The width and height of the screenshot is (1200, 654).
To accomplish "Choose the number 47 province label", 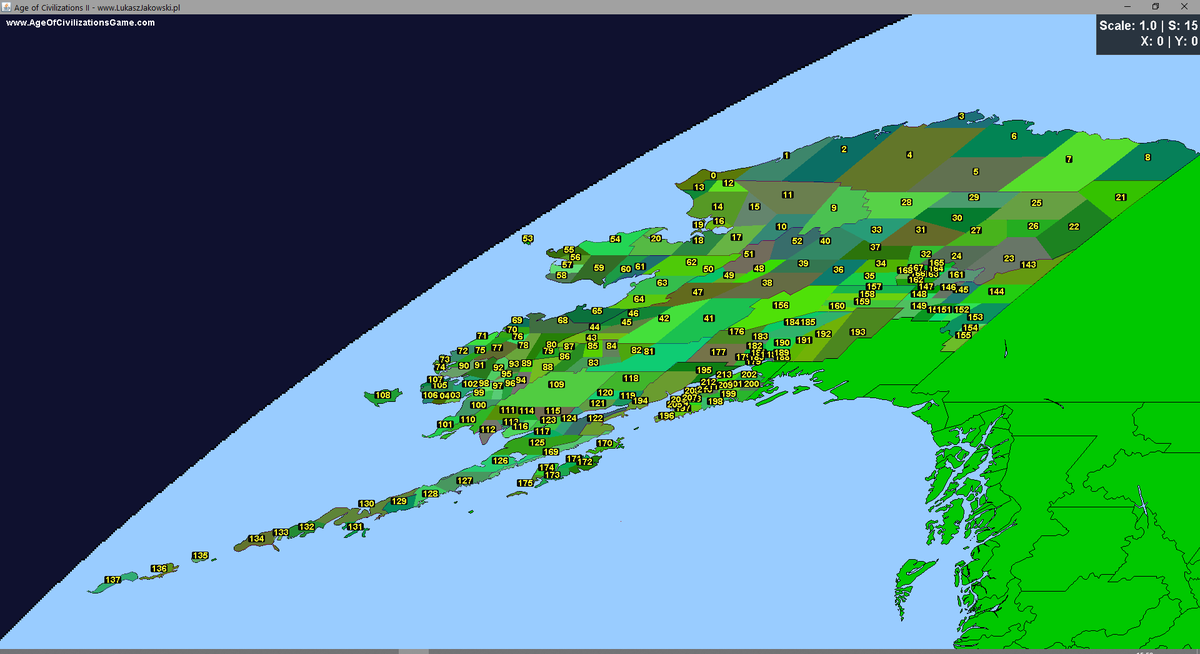I will coord(697,292).
